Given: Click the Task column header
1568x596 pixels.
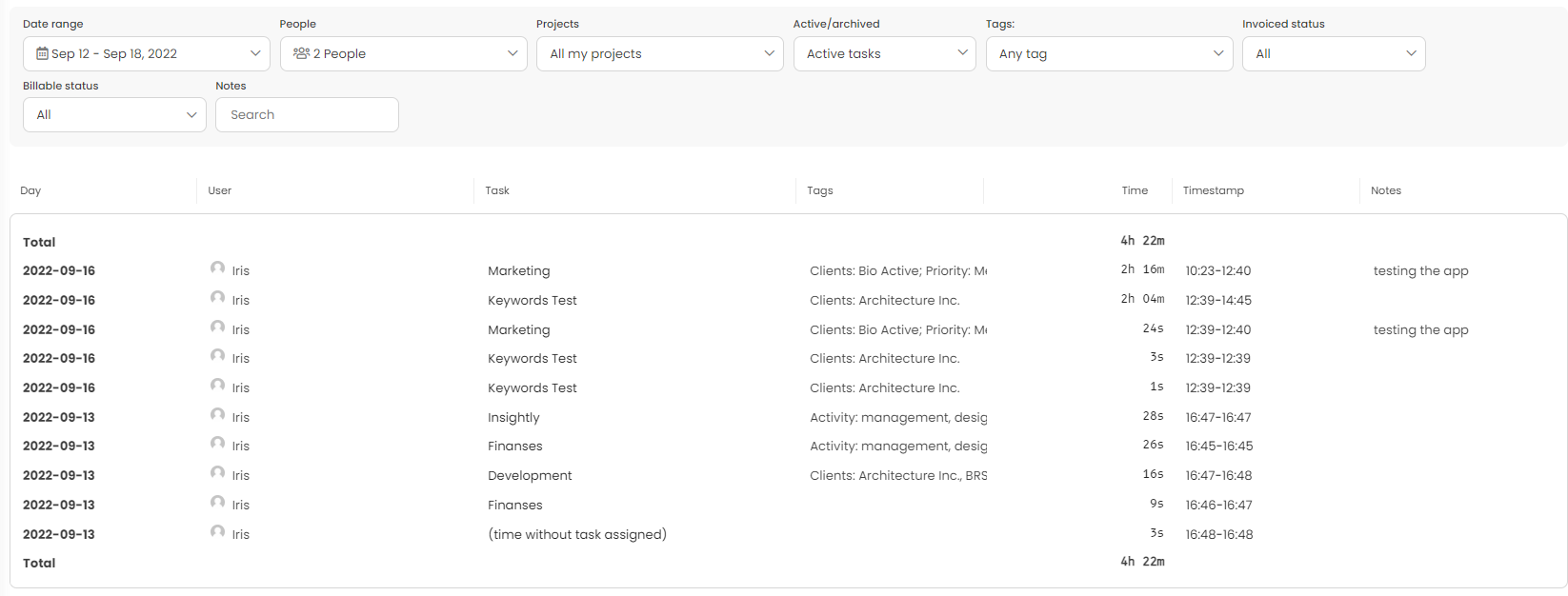Looking at the screenshot, I should (497, 190).
